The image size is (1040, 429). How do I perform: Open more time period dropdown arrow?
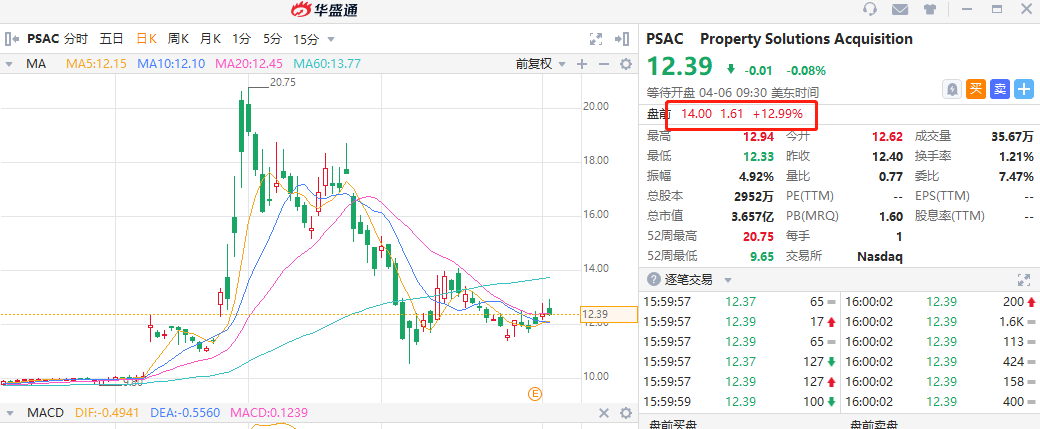(x=331, y=39)
